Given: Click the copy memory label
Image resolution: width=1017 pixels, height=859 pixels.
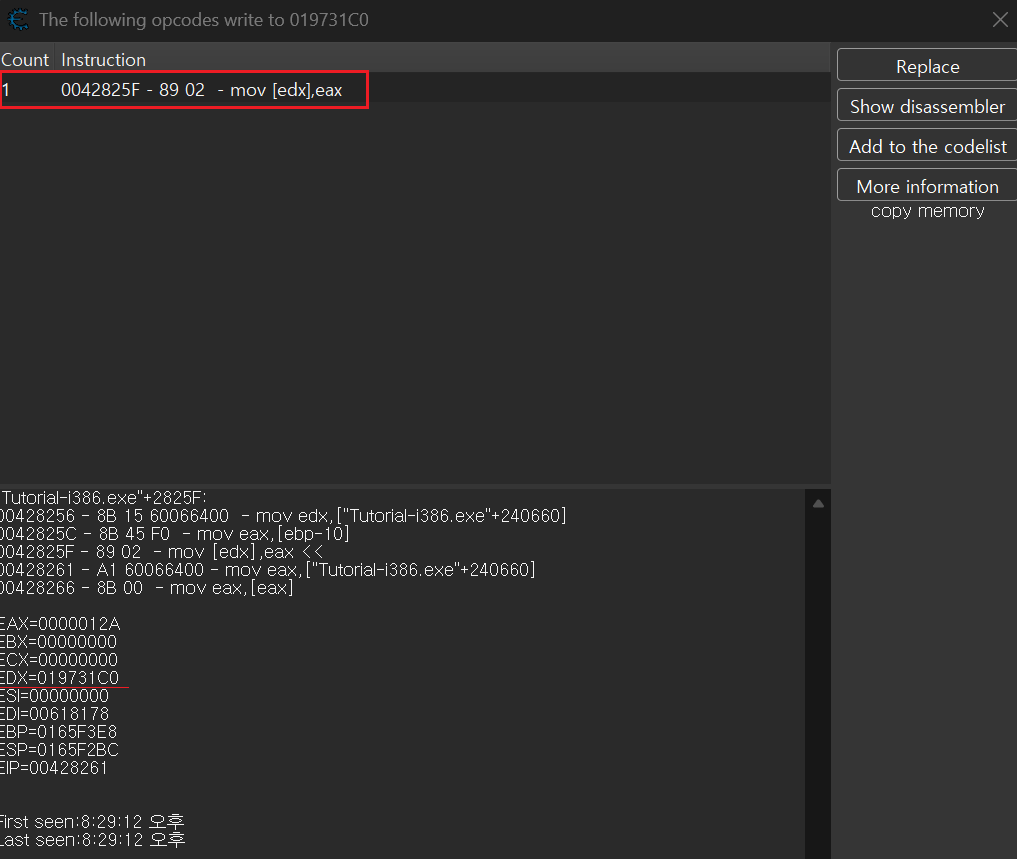Looking at the screenshot, I should (x=927, y=211).
